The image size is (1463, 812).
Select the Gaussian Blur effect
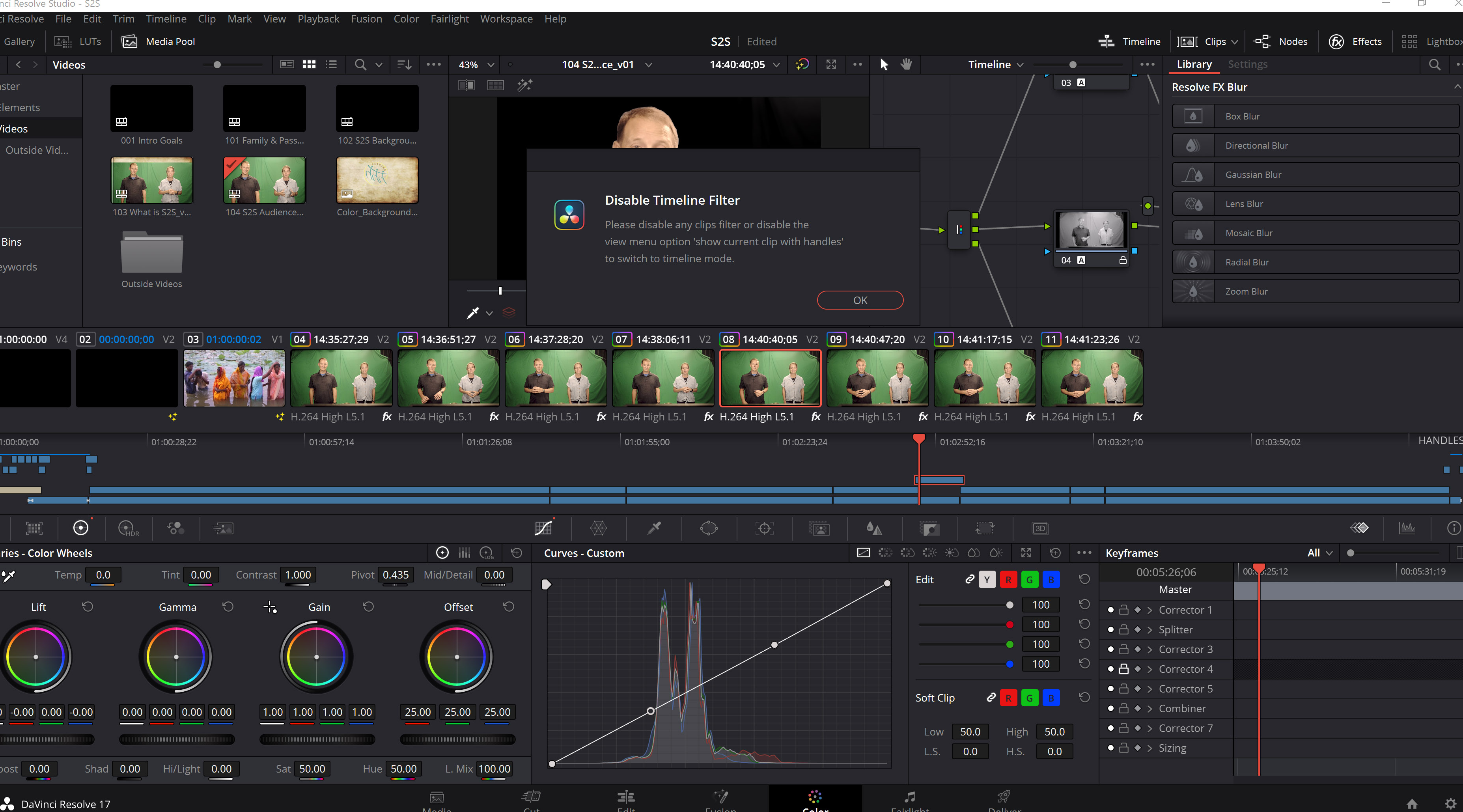[x=1316, y=174]
